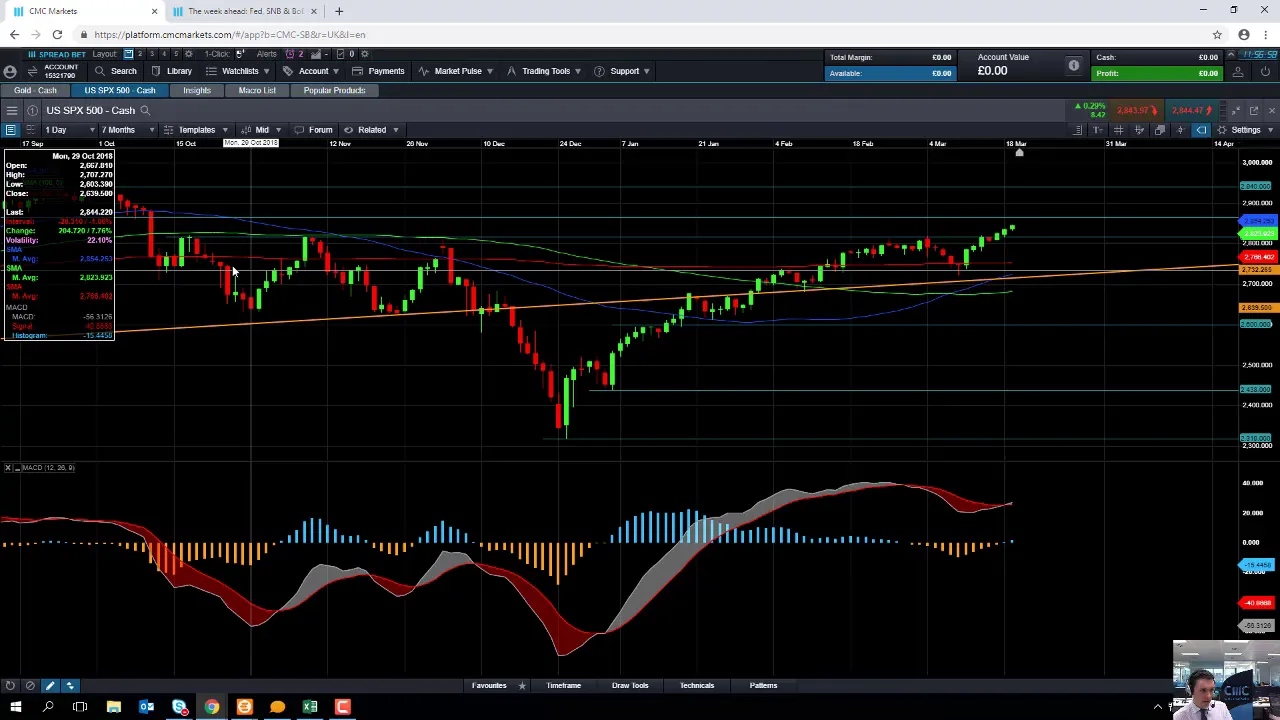This screenshot has width=1280, height=720.
Task: Expand the Watchlists dropdown
Action: 237,71
